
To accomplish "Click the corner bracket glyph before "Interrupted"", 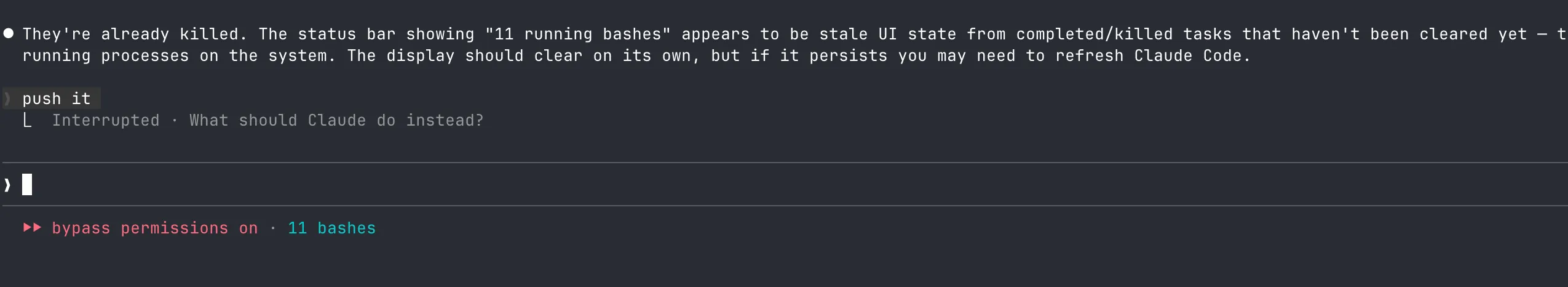I will pyautogui.click(x=27, y=121).
